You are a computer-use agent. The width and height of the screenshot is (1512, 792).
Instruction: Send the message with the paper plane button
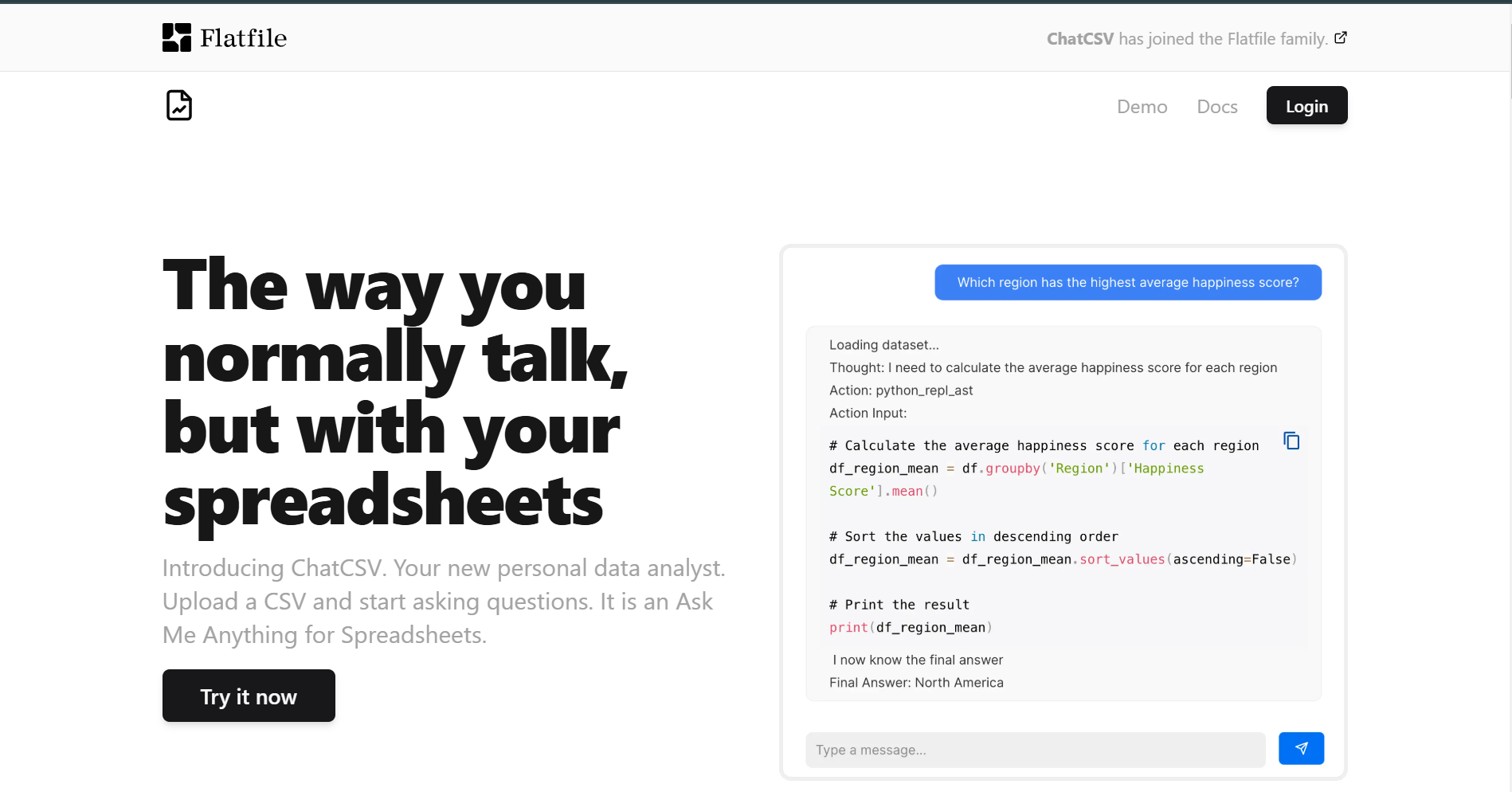pyautogui.click(x=1301, y=748)
